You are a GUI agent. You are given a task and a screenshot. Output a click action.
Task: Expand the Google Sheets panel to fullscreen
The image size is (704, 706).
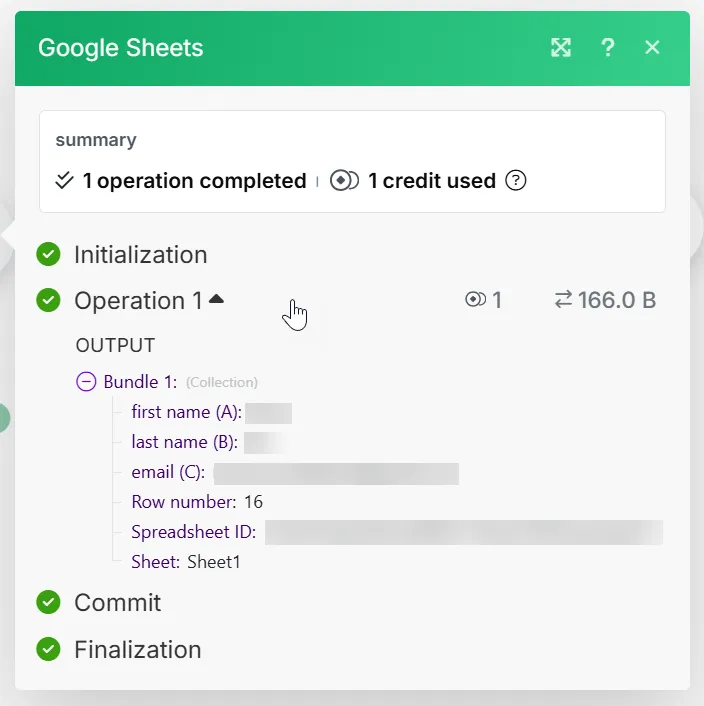pyautogui.click(x=561, y=47)
